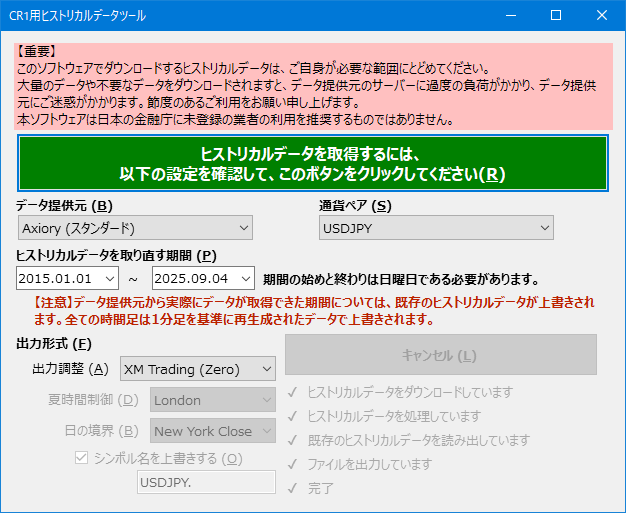
Task: Click the 既存のヒストリカルデータを読み出しています status text
Action: click(x=419, y=440)
